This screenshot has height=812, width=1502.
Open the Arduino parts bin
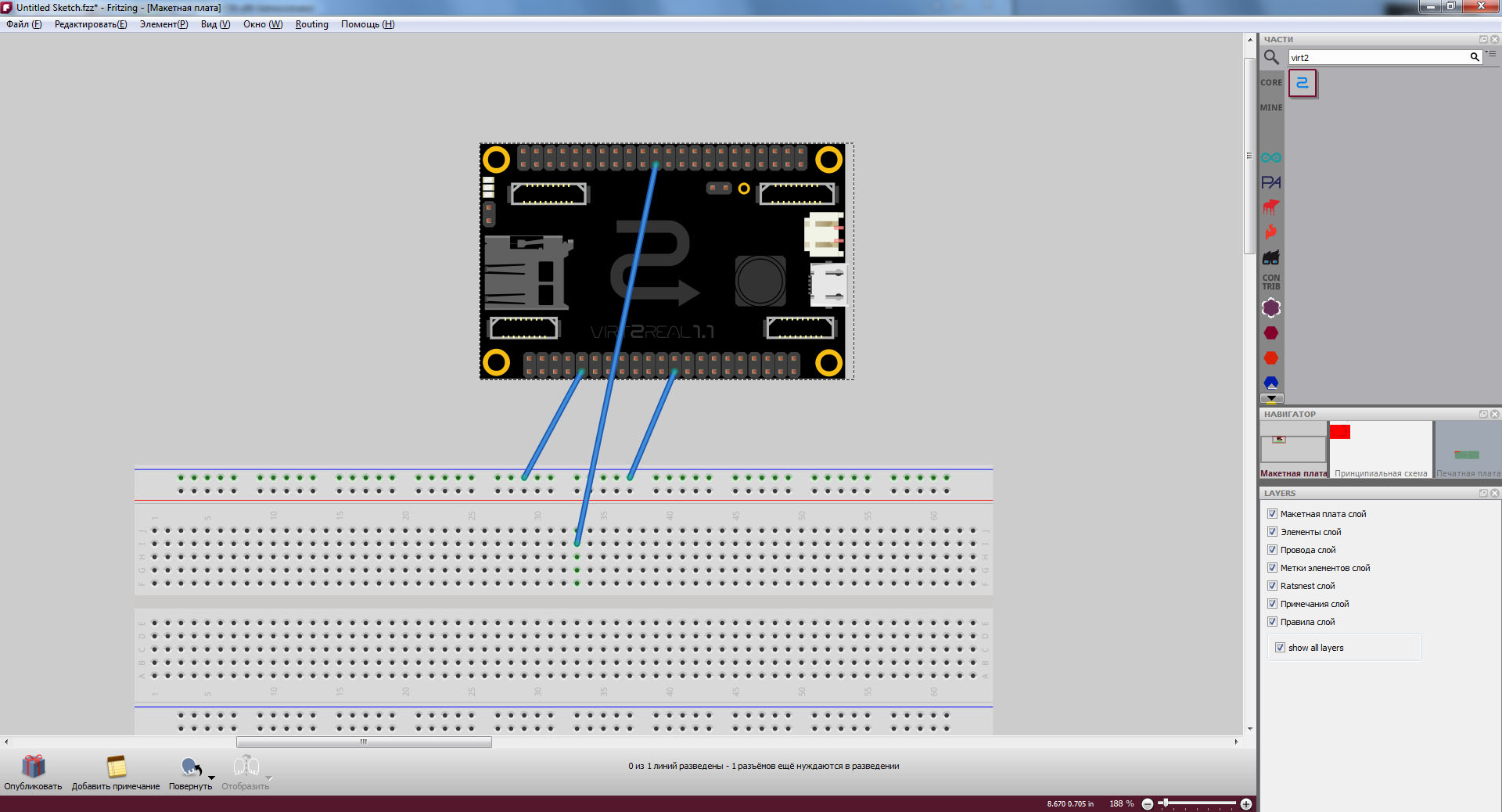click(x=1271, y=158)
